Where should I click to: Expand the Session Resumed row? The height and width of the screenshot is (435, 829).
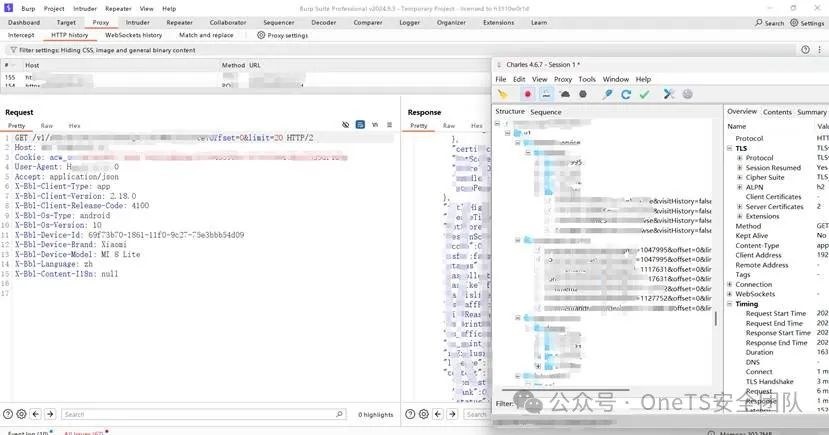click(740, 168)
